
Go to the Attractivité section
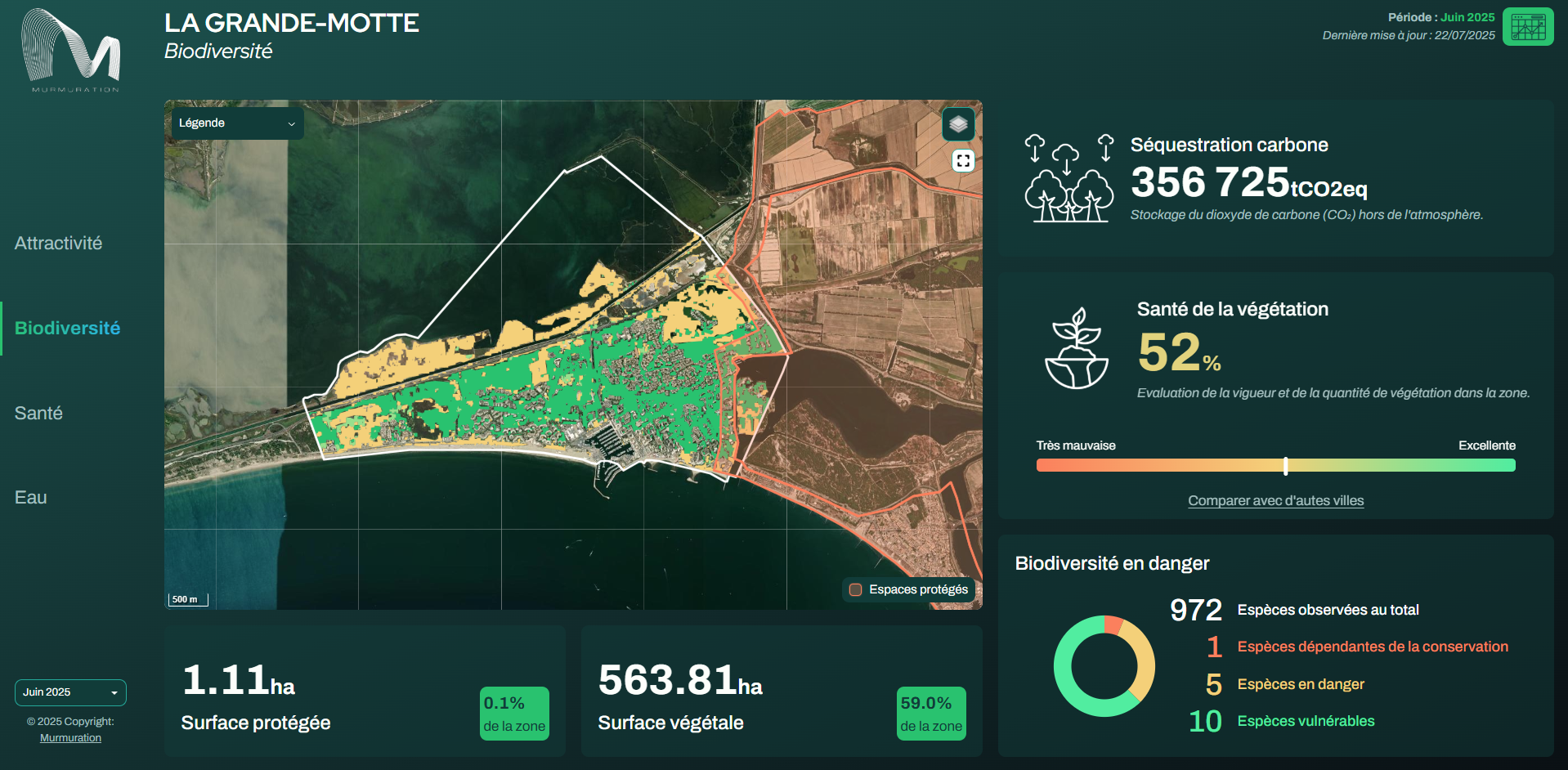pos(58,244)
